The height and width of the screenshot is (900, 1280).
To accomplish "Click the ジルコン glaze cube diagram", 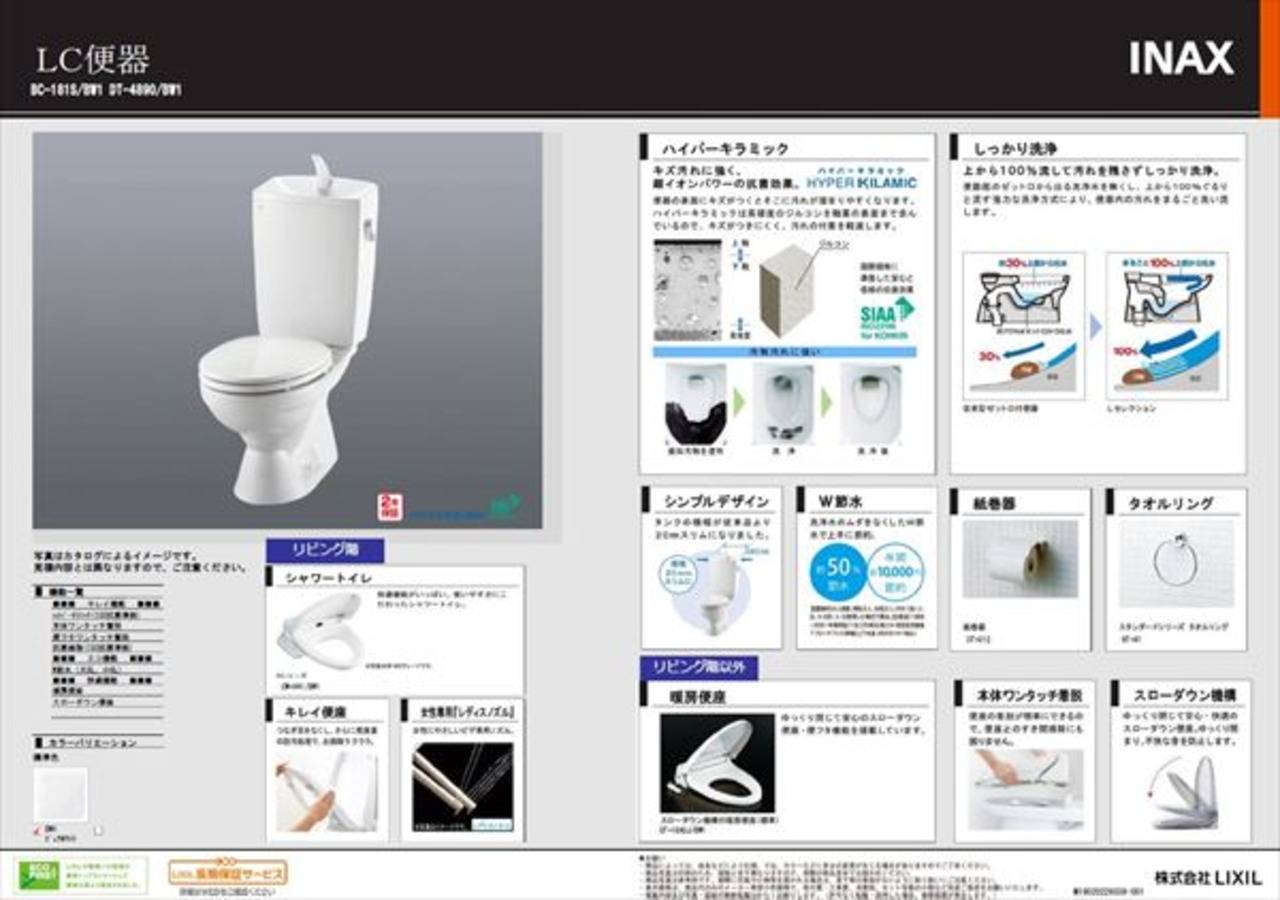I will [x=786, y=291].
